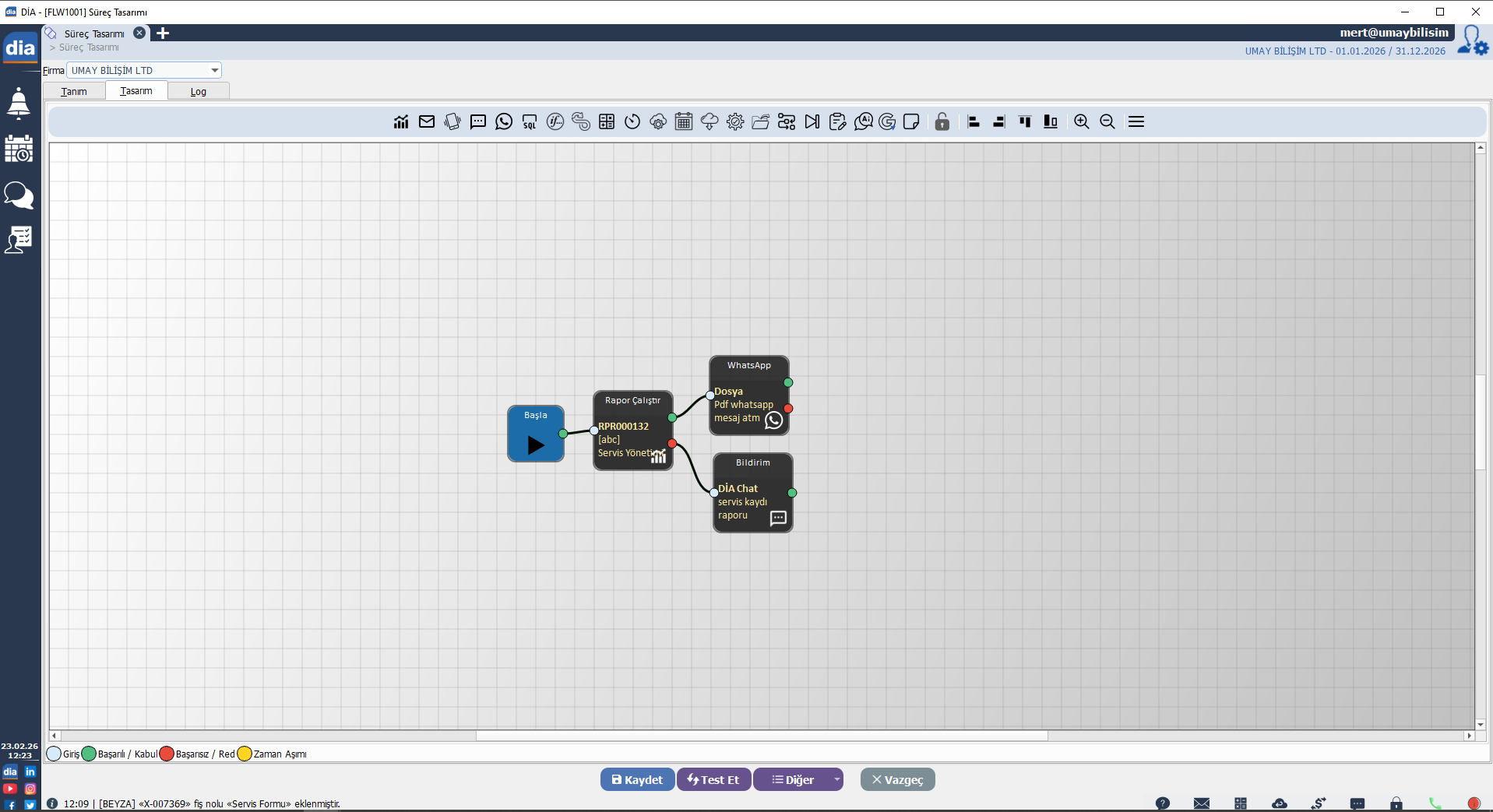Viewport: 1493px width, 812px height.
Task: Click the AI chat tool icon
Action: (x=863, y=121)
